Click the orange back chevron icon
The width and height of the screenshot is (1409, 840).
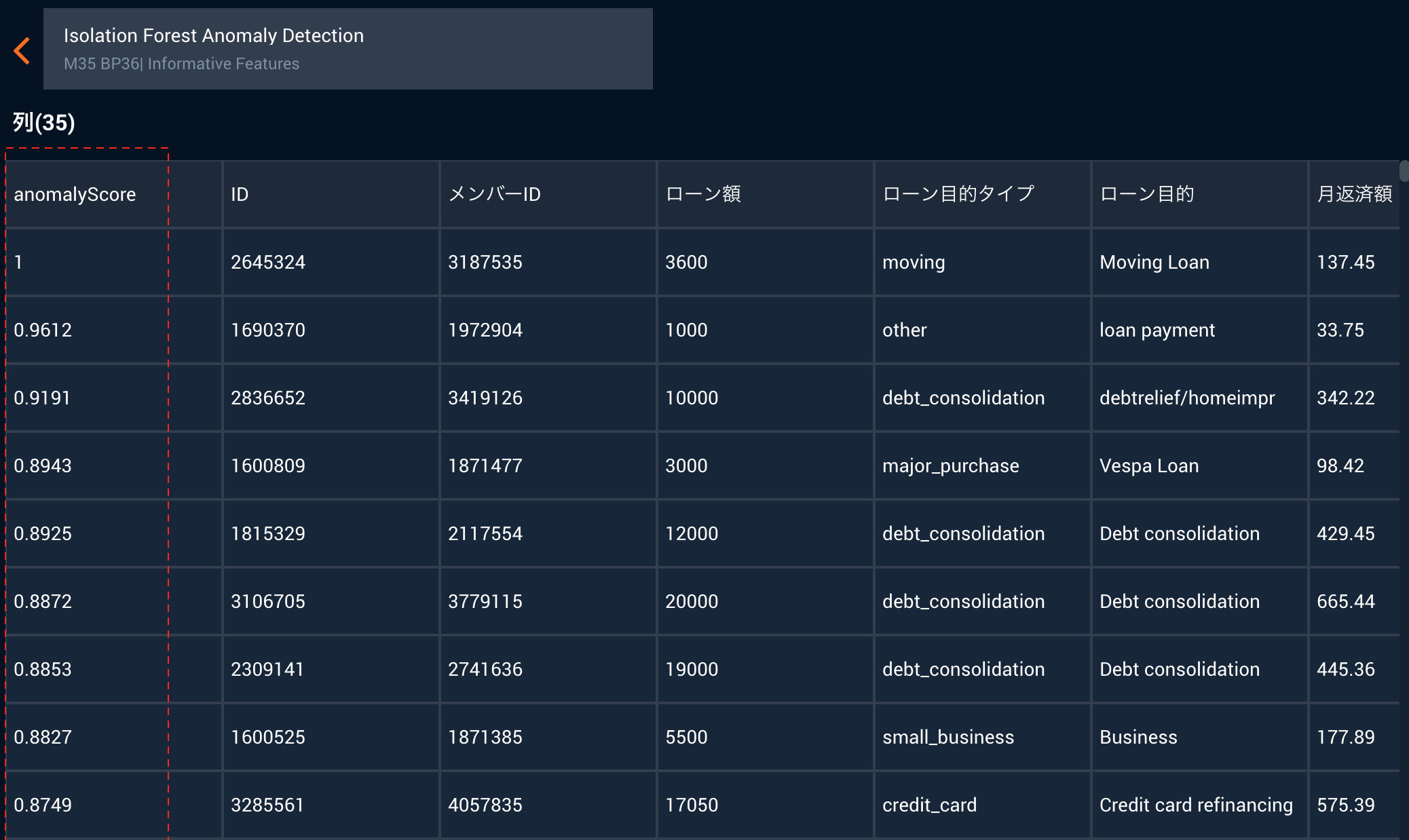[x=22, y=50]
